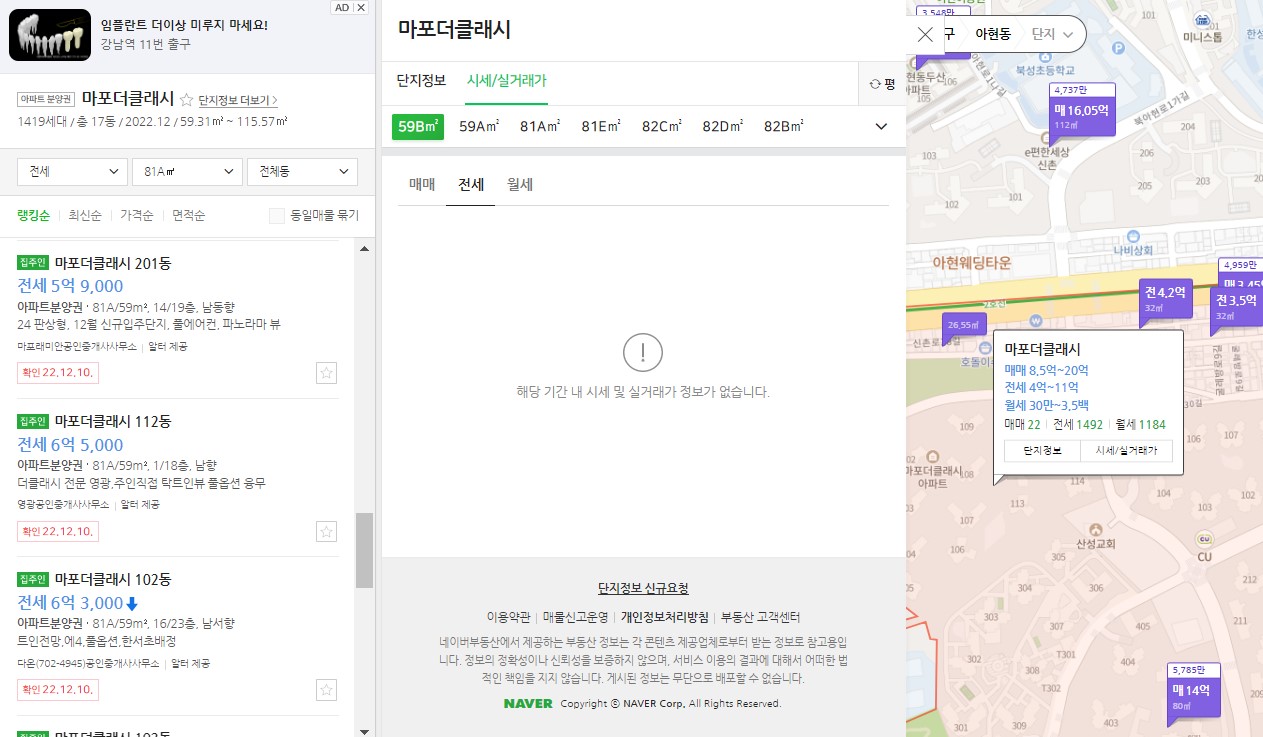Open the 마포더클래시 112동 listing title

(113, 421)
